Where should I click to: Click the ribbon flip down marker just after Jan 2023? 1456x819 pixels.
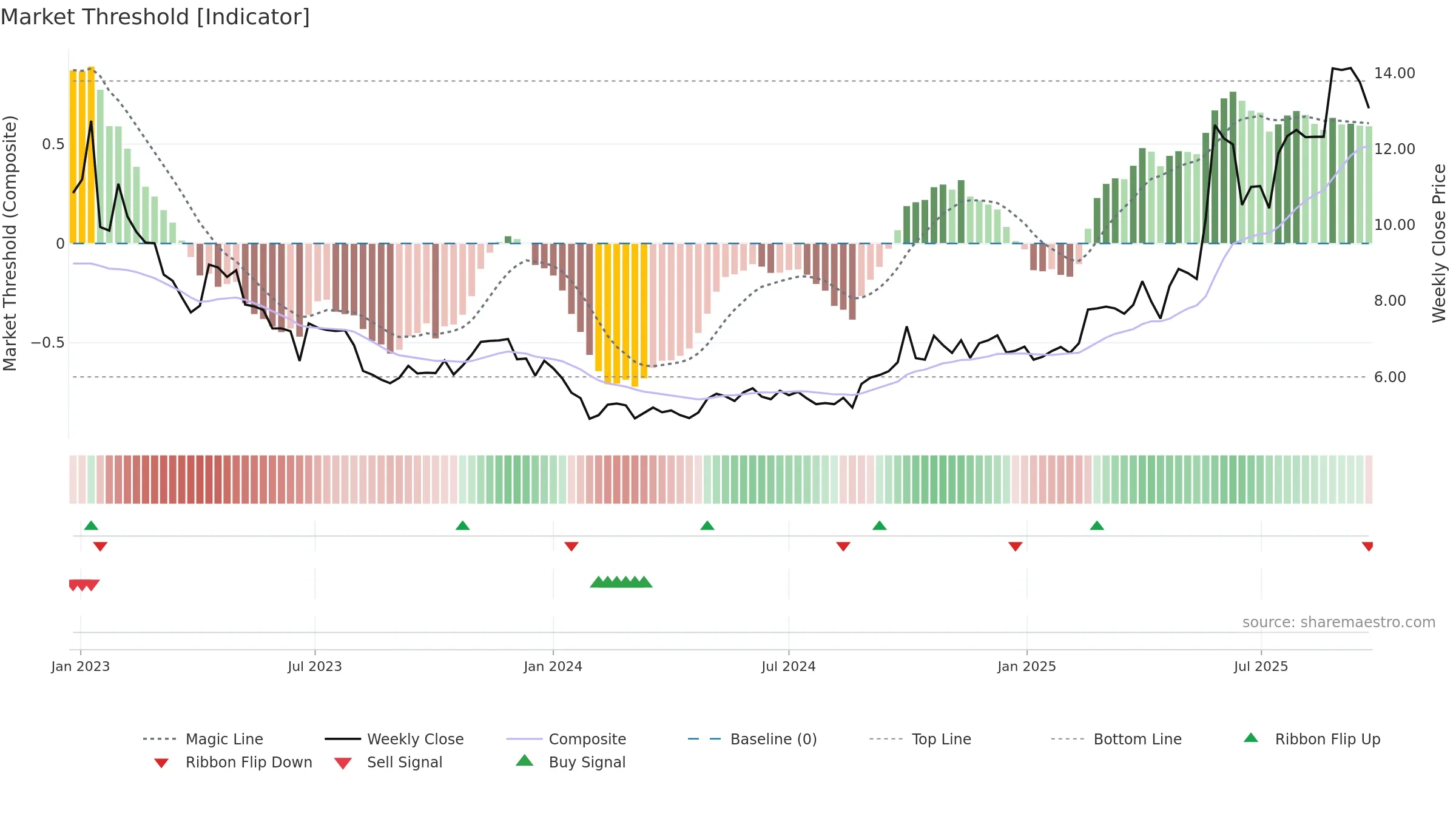(100, 547)
